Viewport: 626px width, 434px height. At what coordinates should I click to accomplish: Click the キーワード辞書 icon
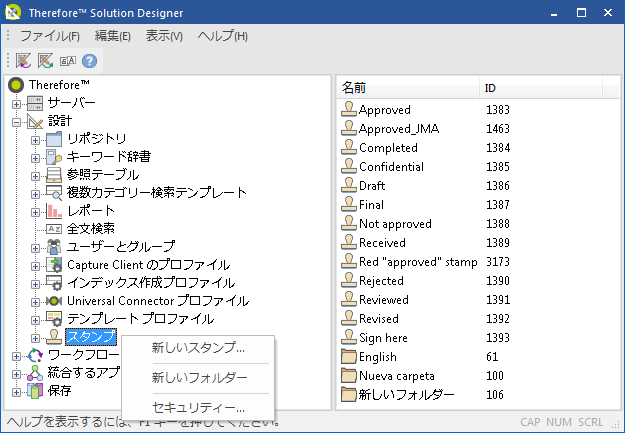tap(54, 157)
